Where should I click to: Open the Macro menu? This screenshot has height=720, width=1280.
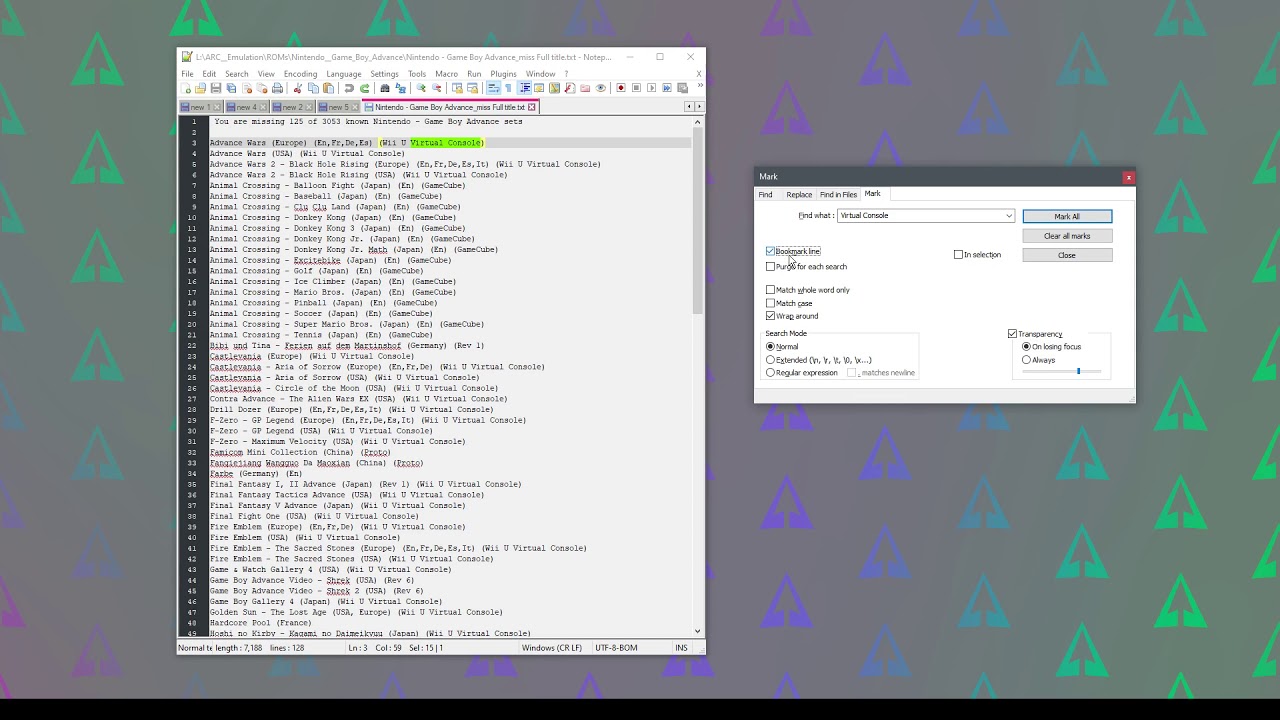tap(446, 74)
